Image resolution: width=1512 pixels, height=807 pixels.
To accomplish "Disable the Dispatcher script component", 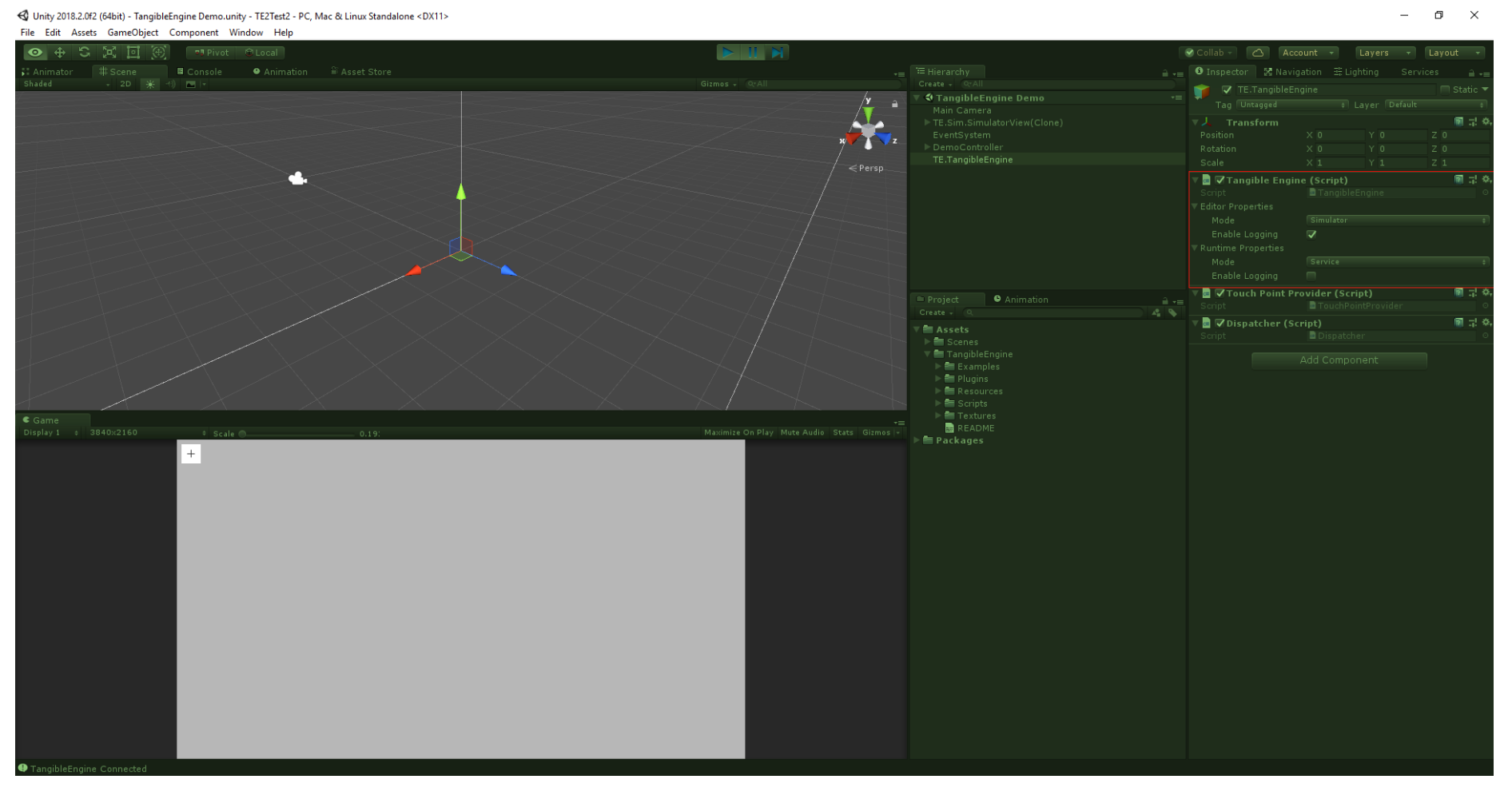I will click(x=1220, y=323).
